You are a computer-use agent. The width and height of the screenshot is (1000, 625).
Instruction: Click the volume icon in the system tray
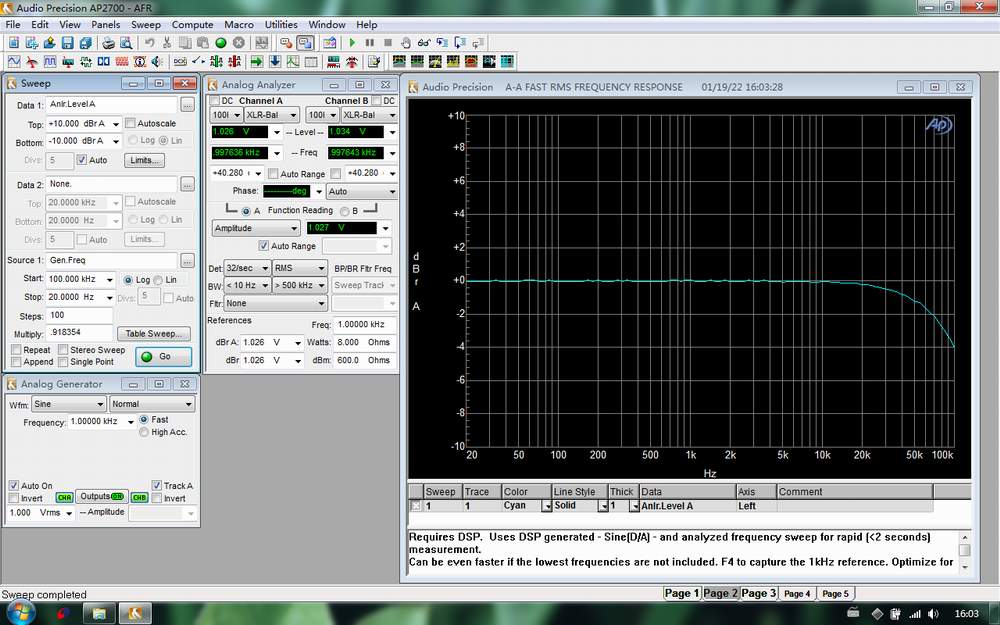click(x=933, y=614)
